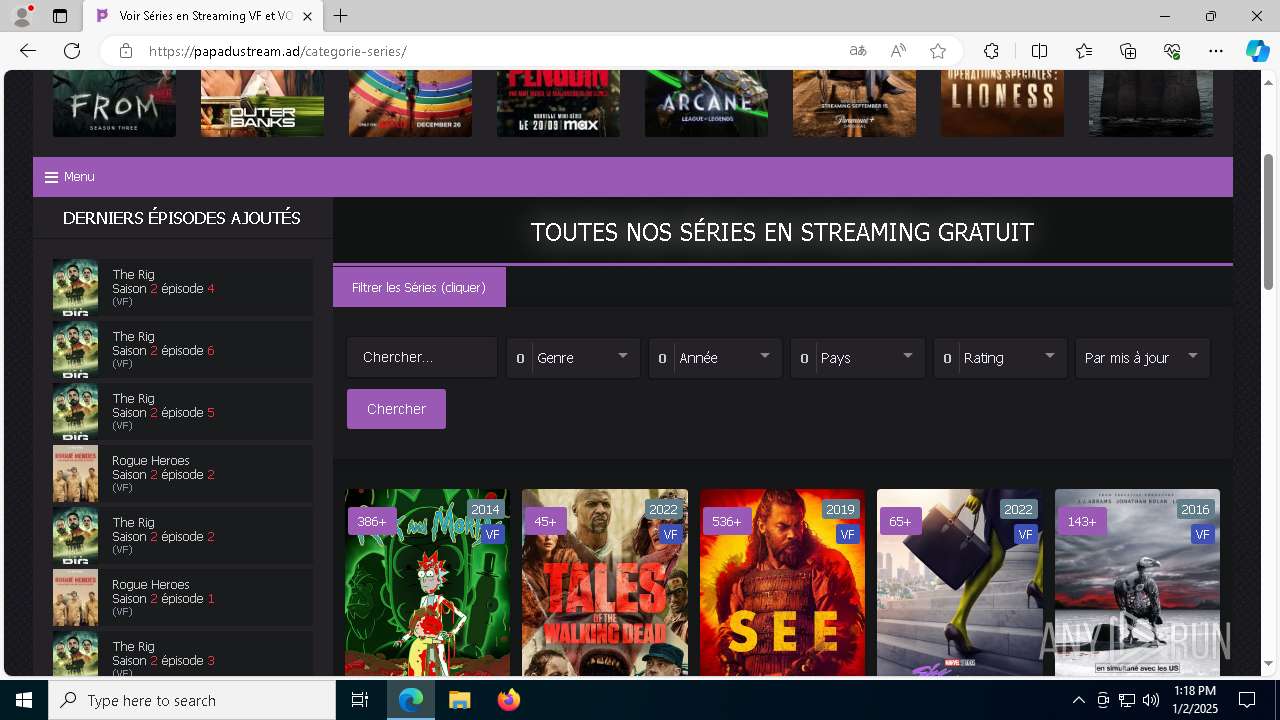Open Rogue Heroes Saison 2 épisode 1
1280x720 pixels.
(183, 598)
